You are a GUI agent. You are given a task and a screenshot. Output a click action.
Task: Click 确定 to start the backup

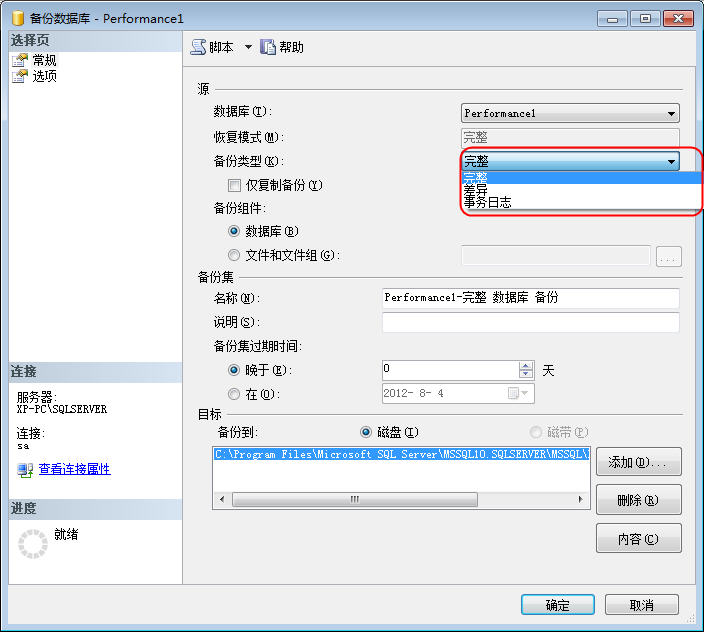[x=558, y=605]
